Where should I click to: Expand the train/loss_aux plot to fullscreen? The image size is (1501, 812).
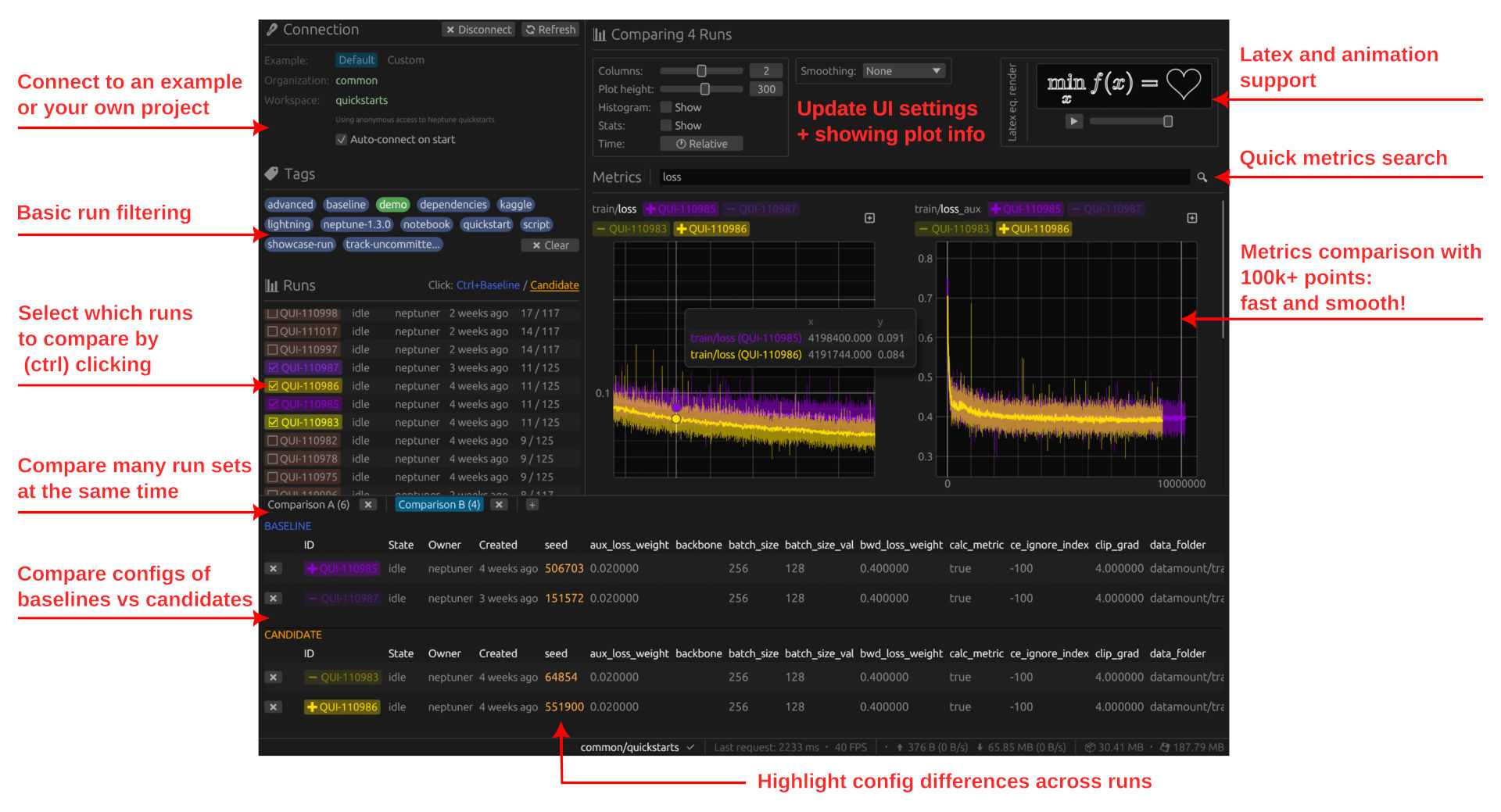(x=1191, y=218)
